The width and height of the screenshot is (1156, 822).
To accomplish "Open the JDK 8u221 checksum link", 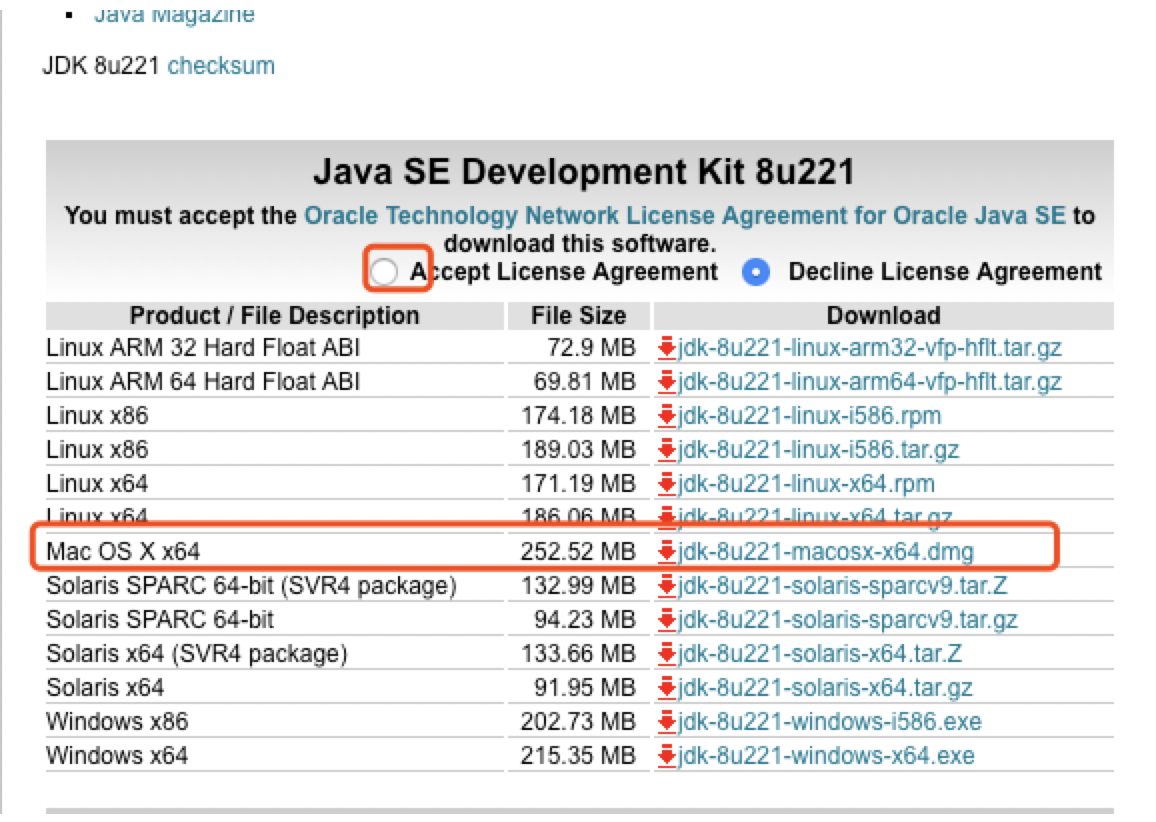I will 221,66.
